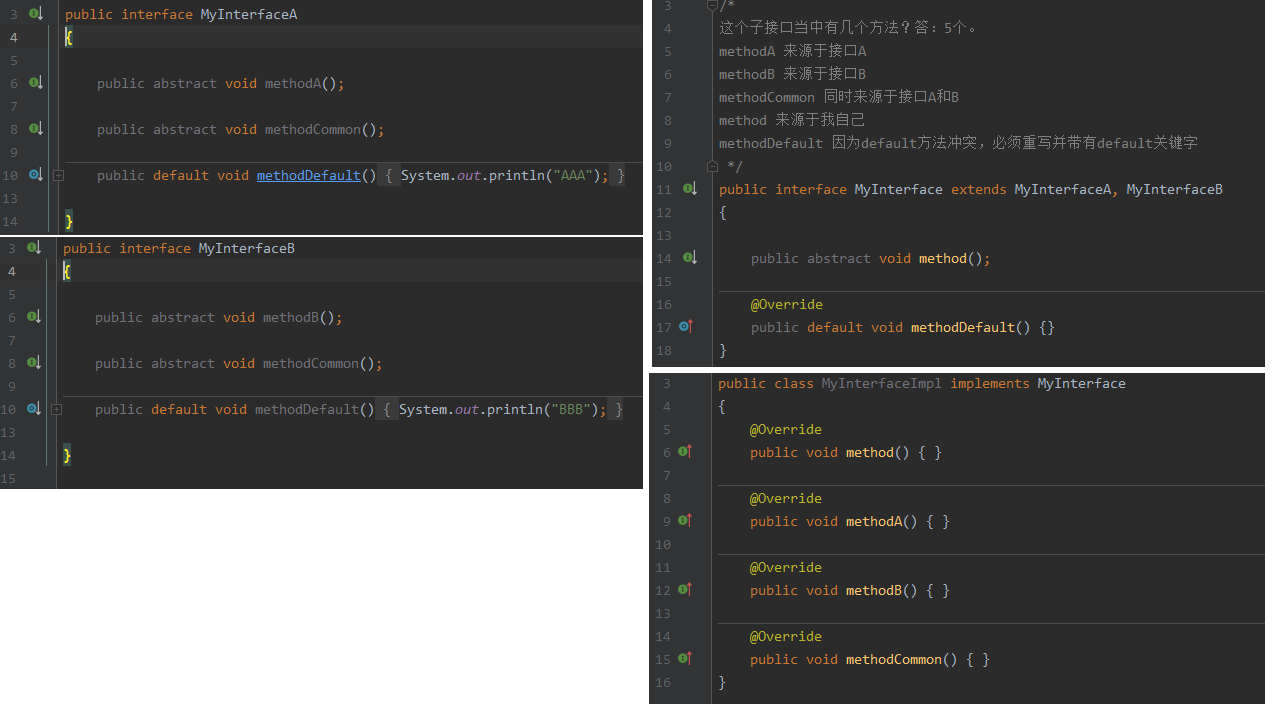Click 'MyInterfaceImpl' class name in class declaration

(882, 383)
